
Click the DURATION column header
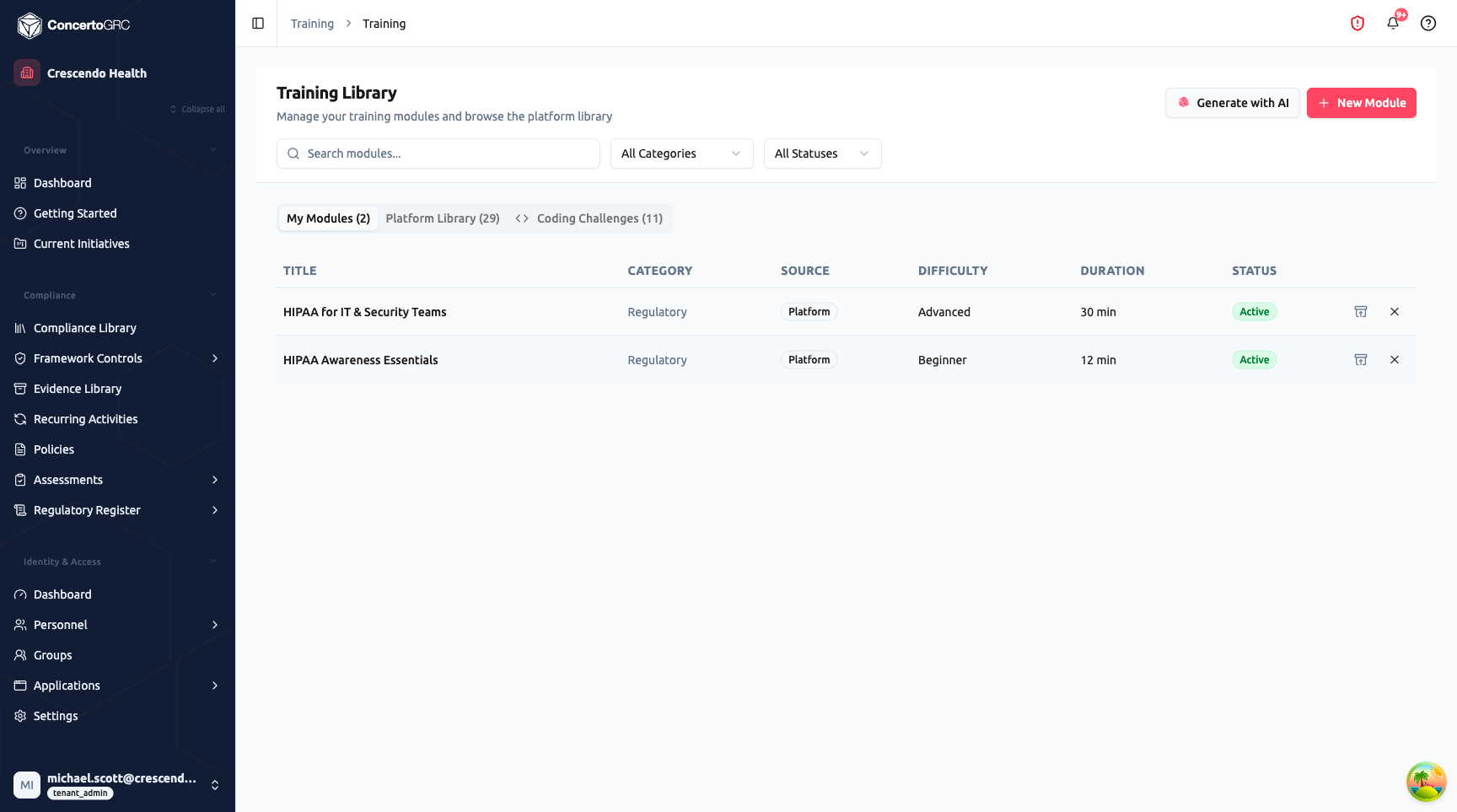point(1113,271)
